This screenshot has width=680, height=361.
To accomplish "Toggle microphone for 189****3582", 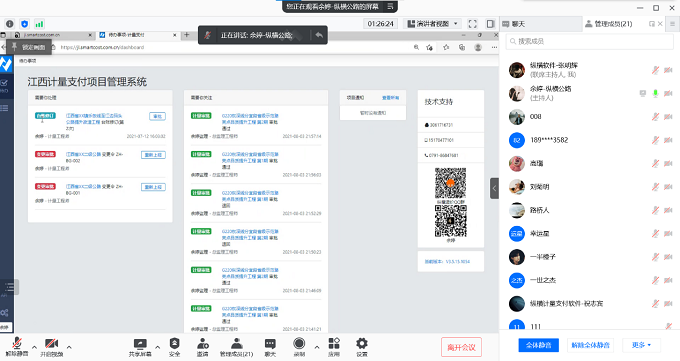I will coord(655,140).
